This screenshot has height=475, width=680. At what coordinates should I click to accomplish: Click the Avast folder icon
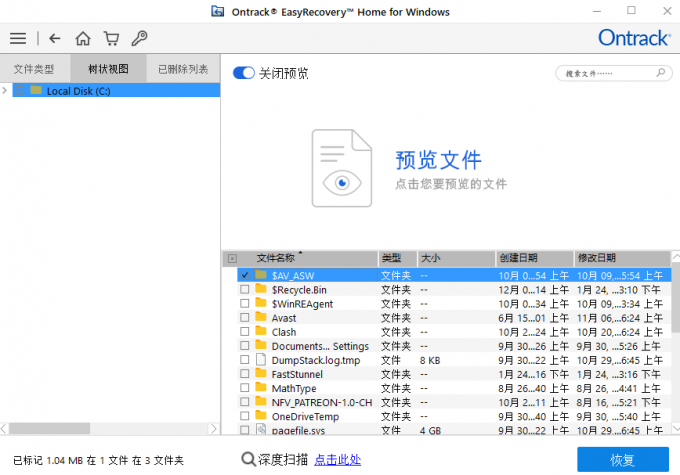coord(261,317)
